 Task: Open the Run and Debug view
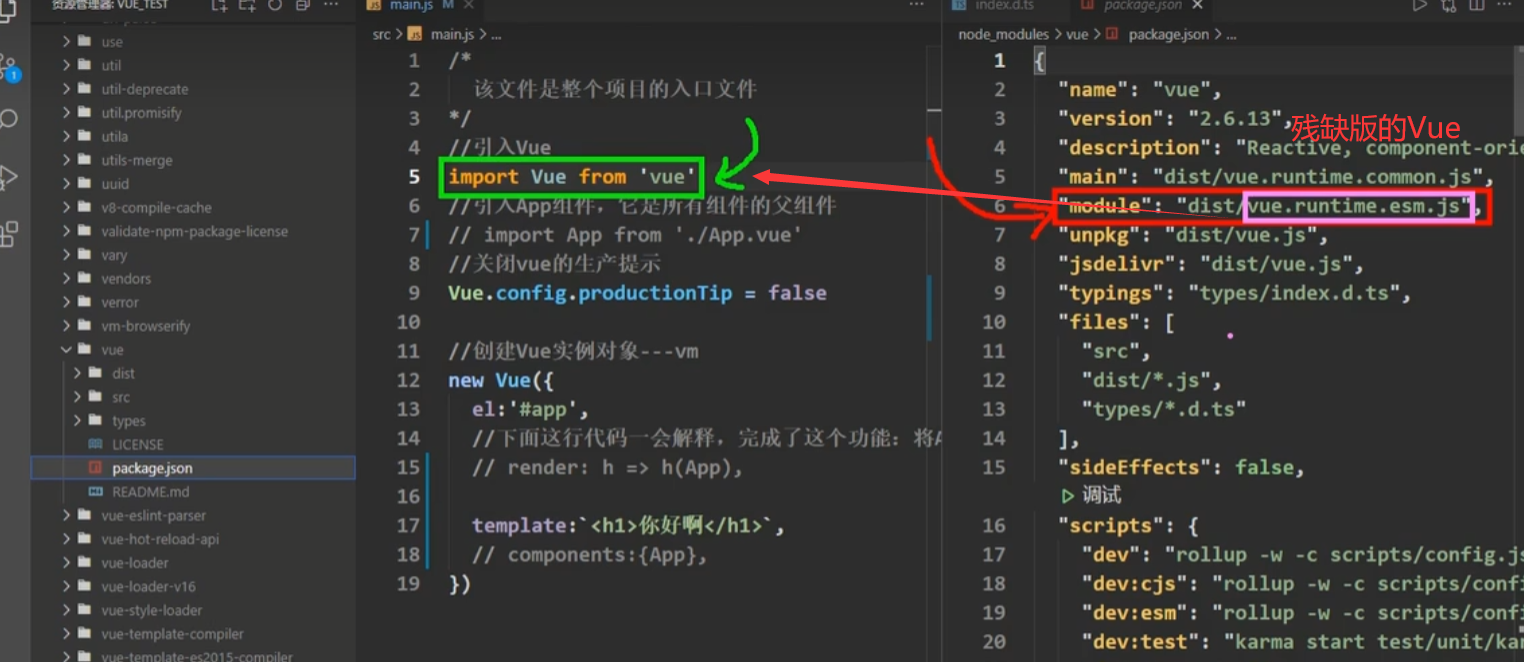coord(8,177)
